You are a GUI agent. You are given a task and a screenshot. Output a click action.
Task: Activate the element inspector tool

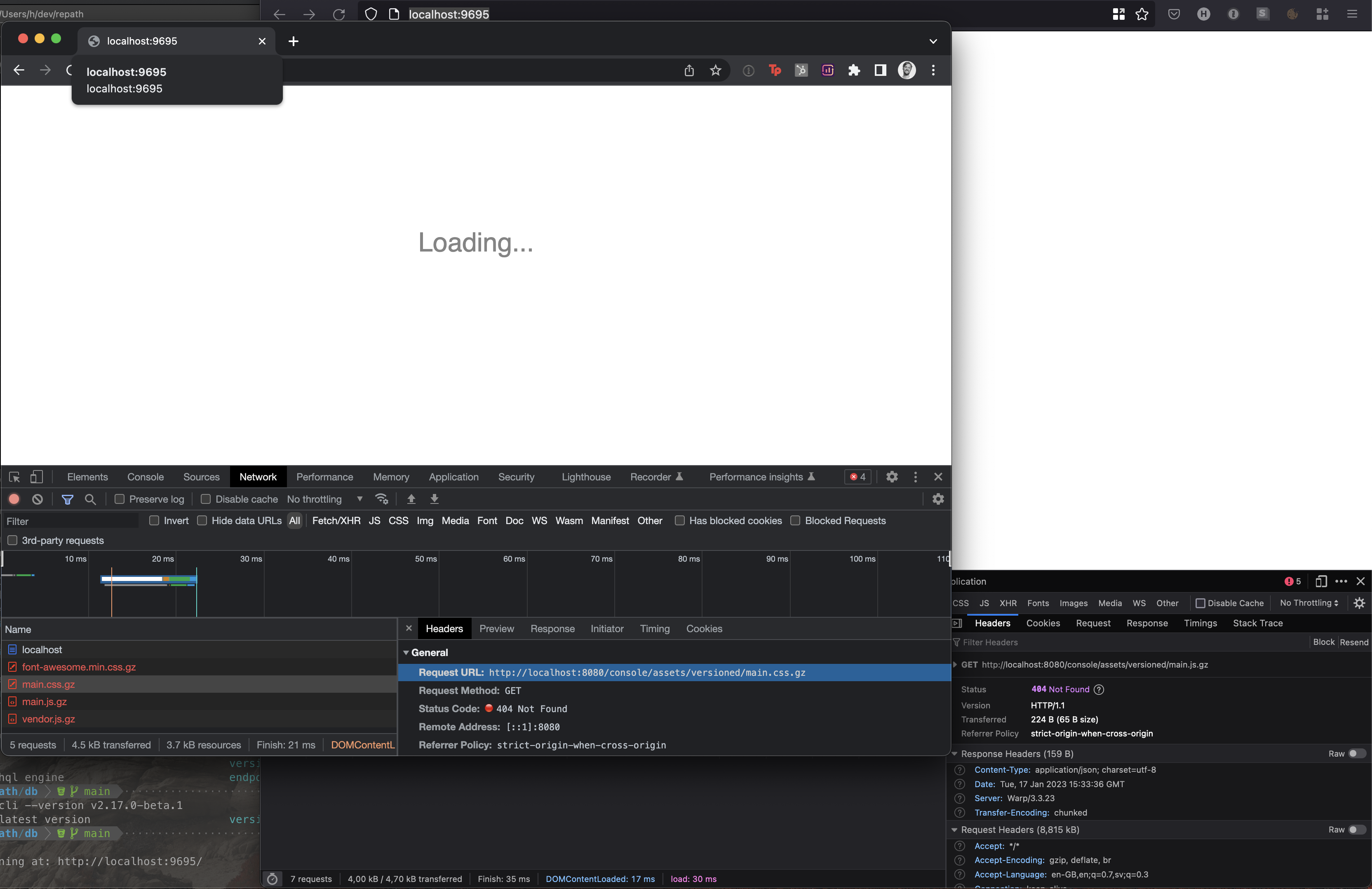point(14,477)
